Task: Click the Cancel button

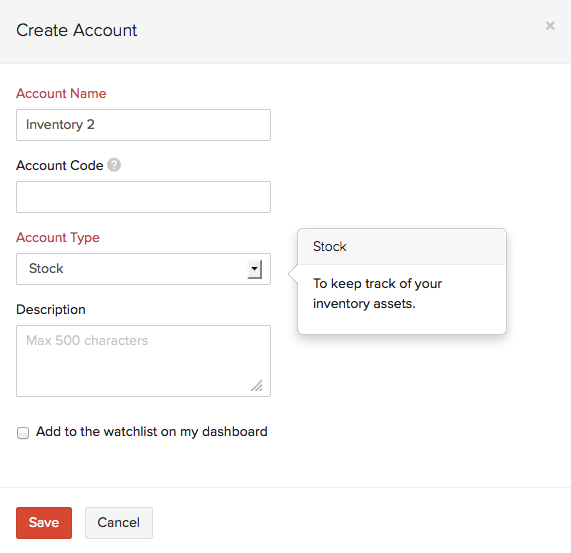Action: 119,522
